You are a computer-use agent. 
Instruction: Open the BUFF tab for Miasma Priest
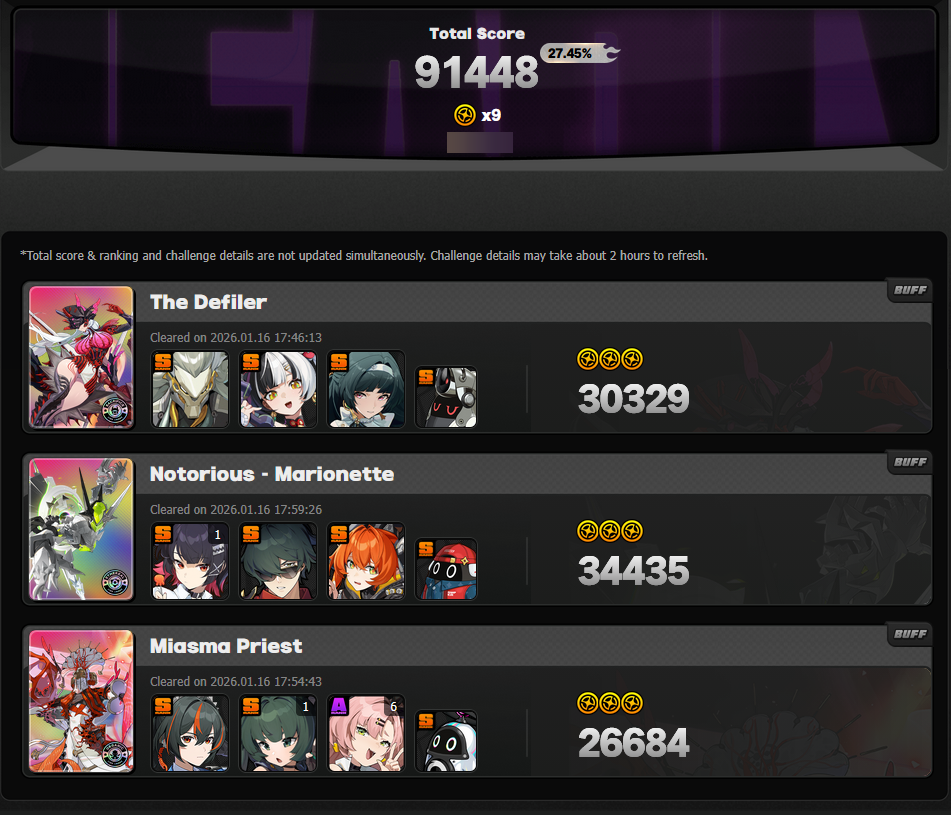[x=910, y=634]
